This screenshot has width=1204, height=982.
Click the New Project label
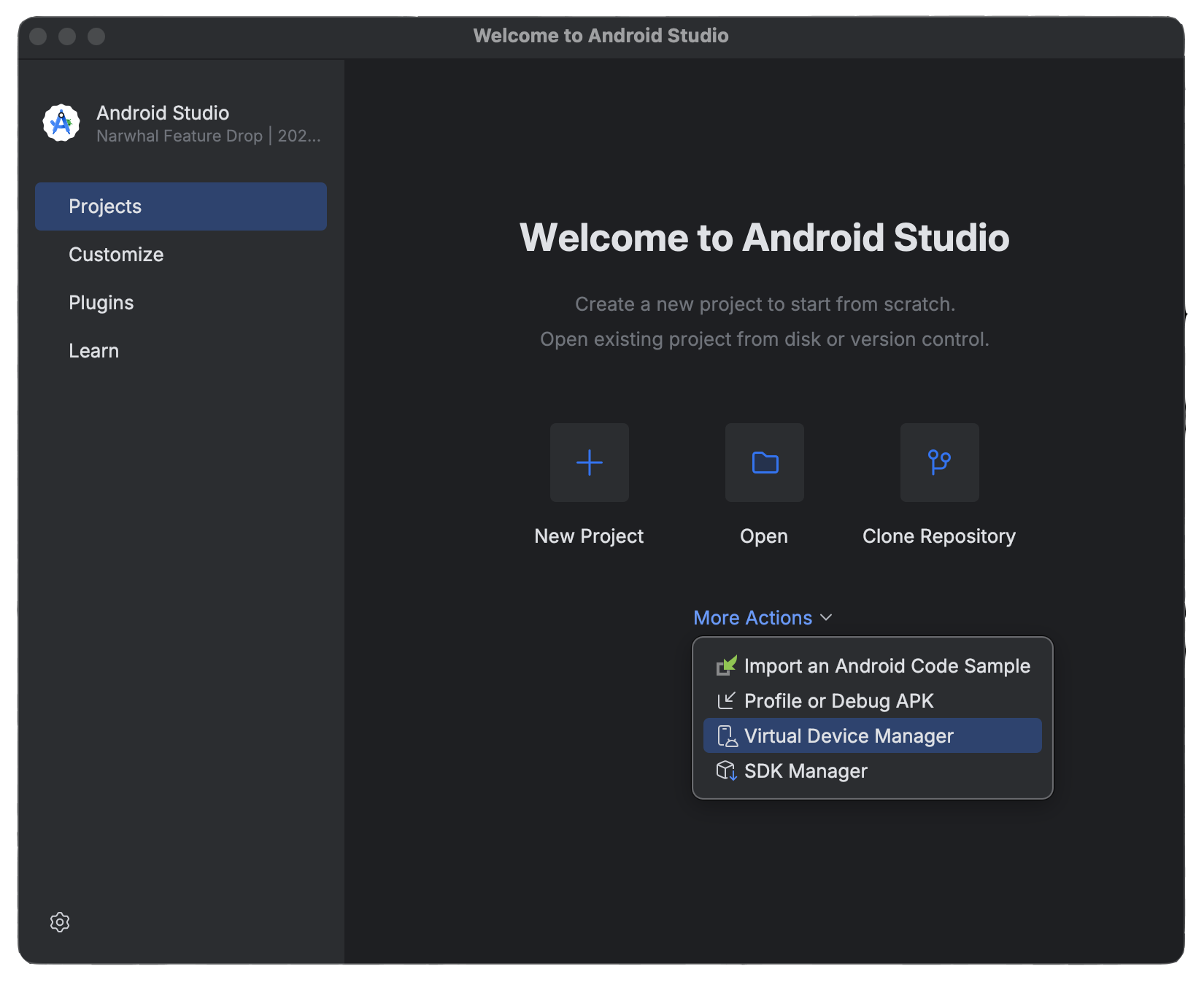point(589,536)
